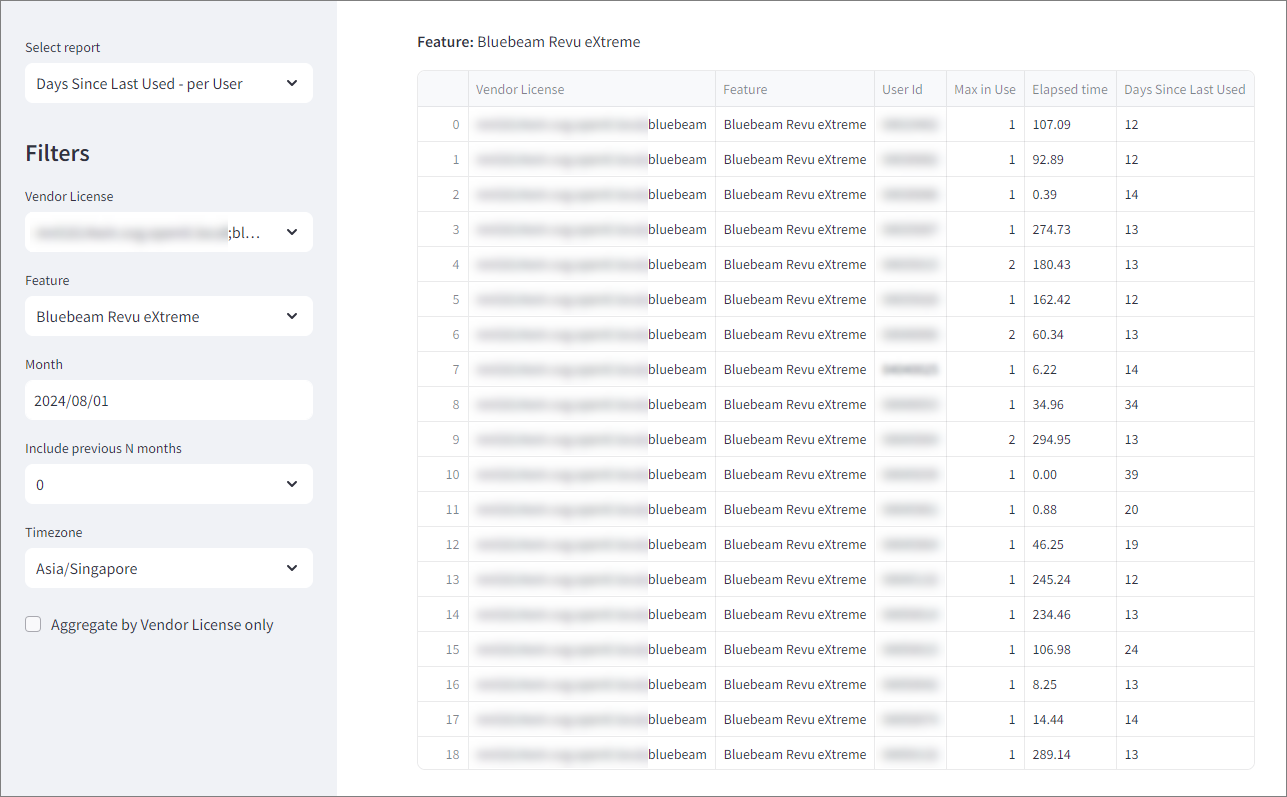Click the chevron arrow of Select report

pyautogui.click(x=292, y=84)
